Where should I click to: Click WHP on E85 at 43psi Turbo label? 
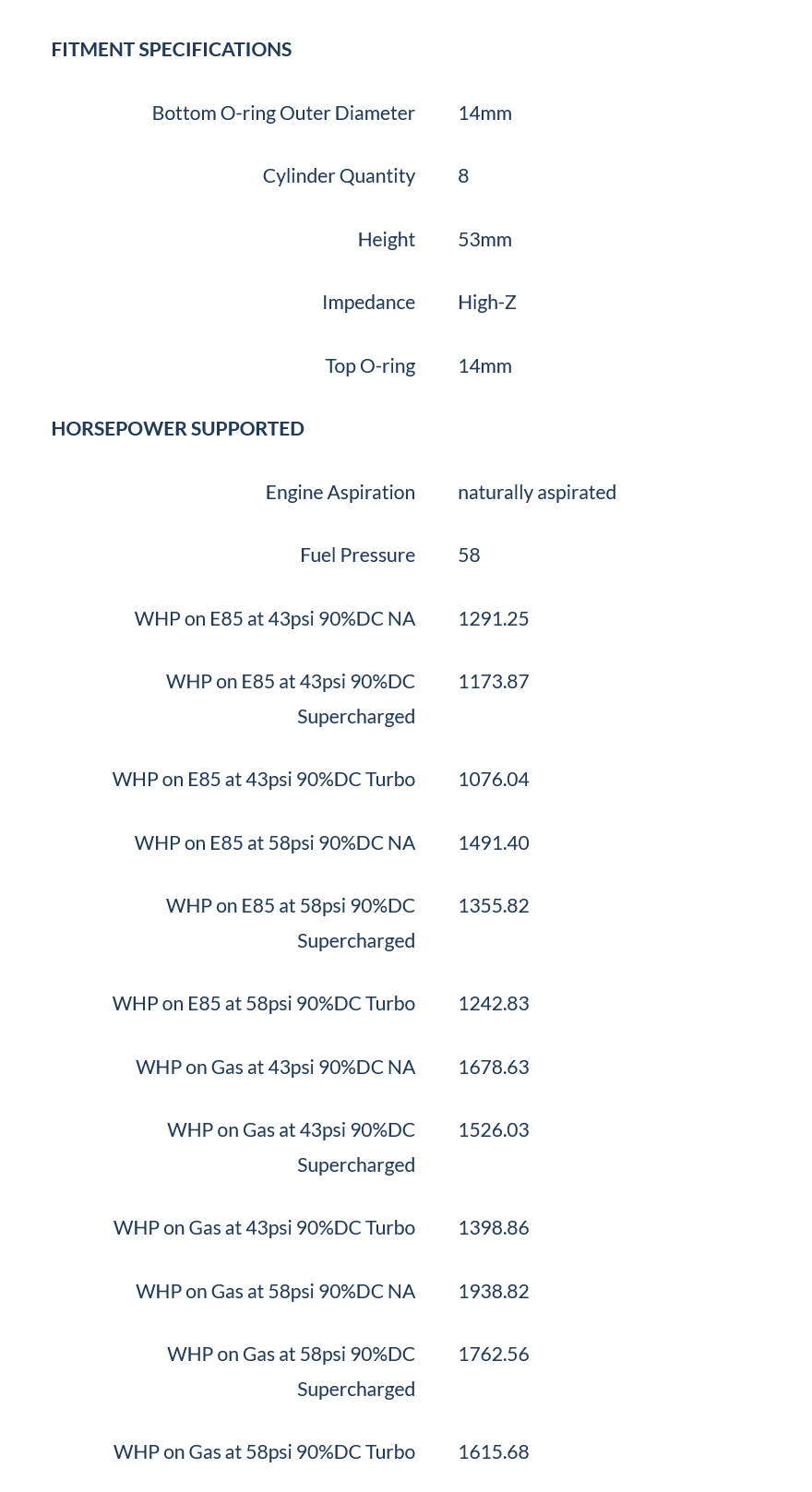pos(264,780)
